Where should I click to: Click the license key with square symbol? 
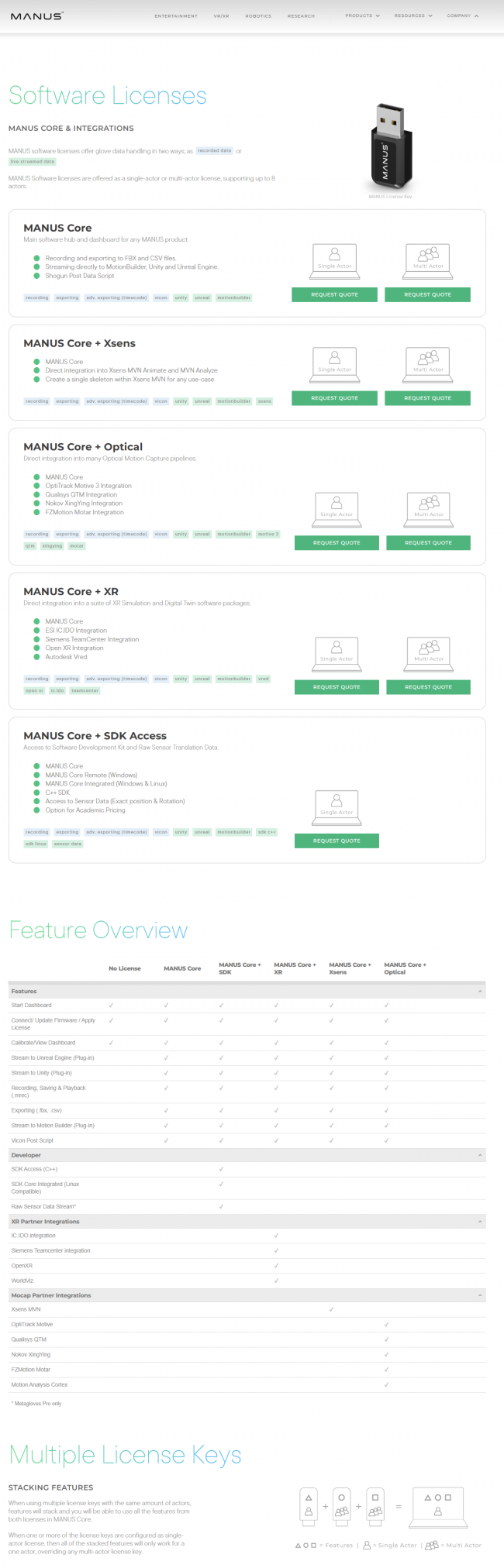375,1505
